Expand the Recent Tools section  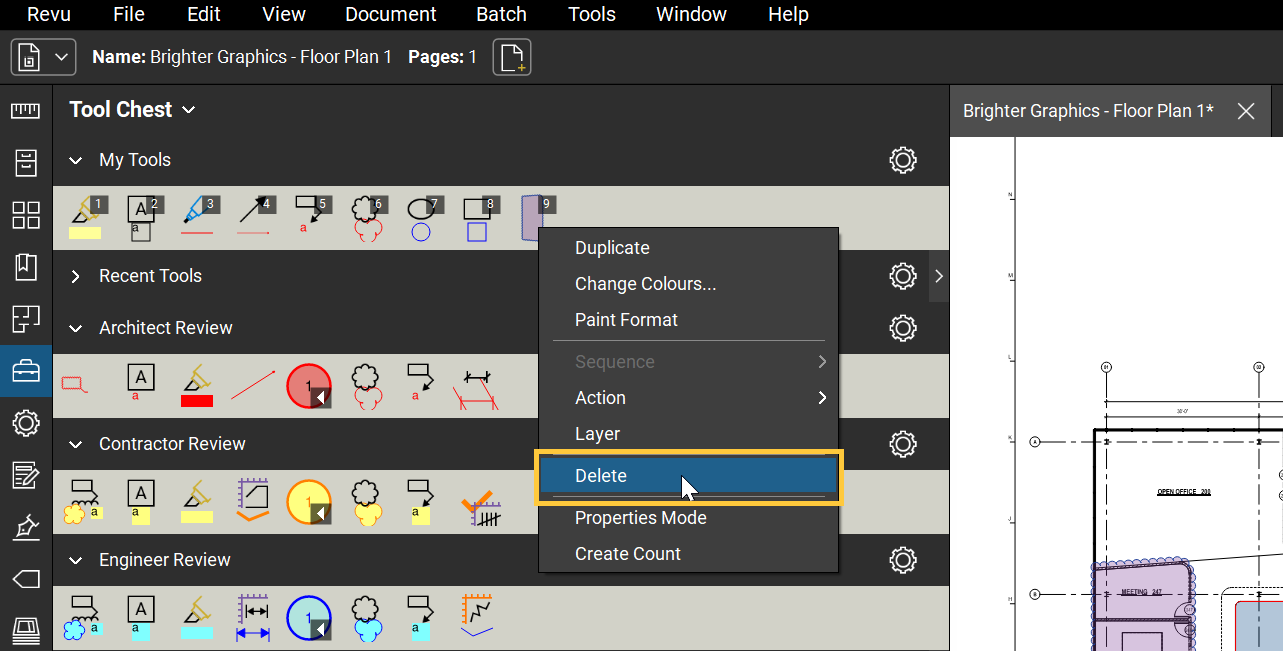point(76,276)
